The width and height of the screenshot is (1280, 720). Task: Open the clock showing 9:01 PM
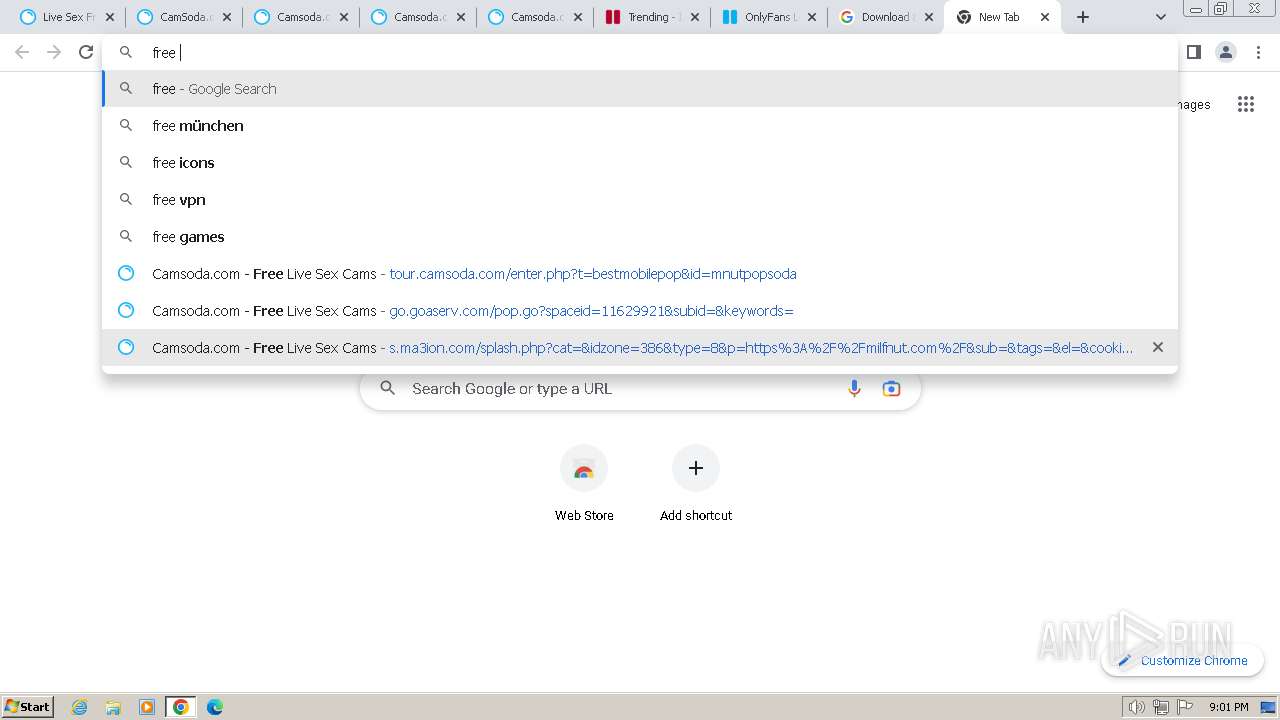(x=1228, y=707)
